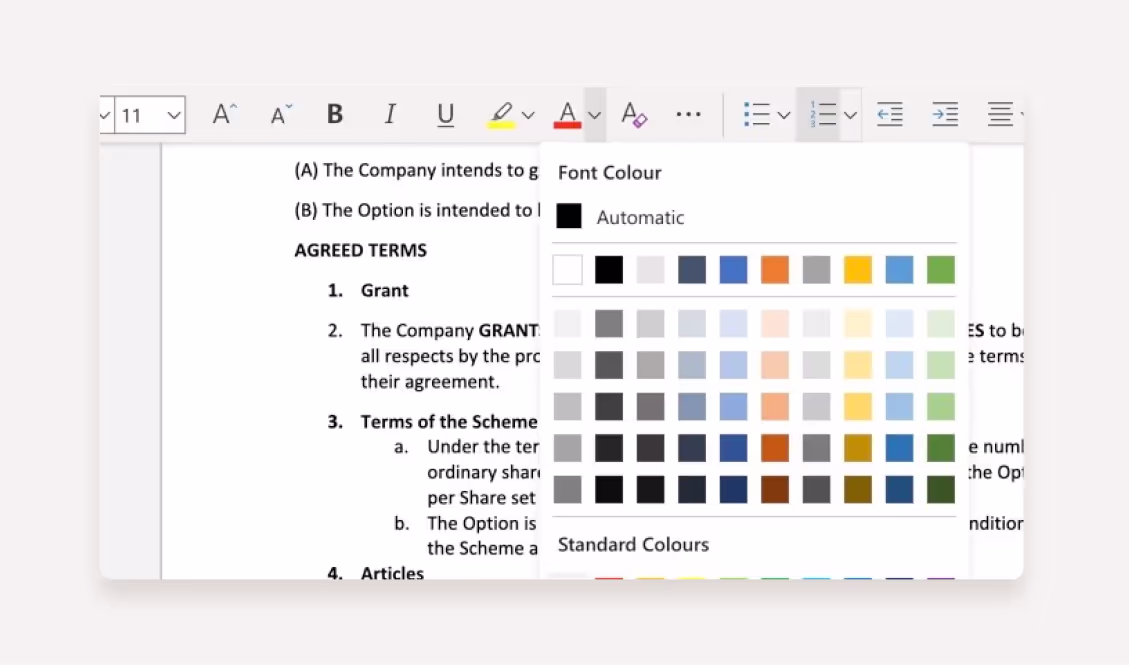Choose black theme colour in top row
The width and height of the screenshot is (1129, 665).
pos(609,270)
